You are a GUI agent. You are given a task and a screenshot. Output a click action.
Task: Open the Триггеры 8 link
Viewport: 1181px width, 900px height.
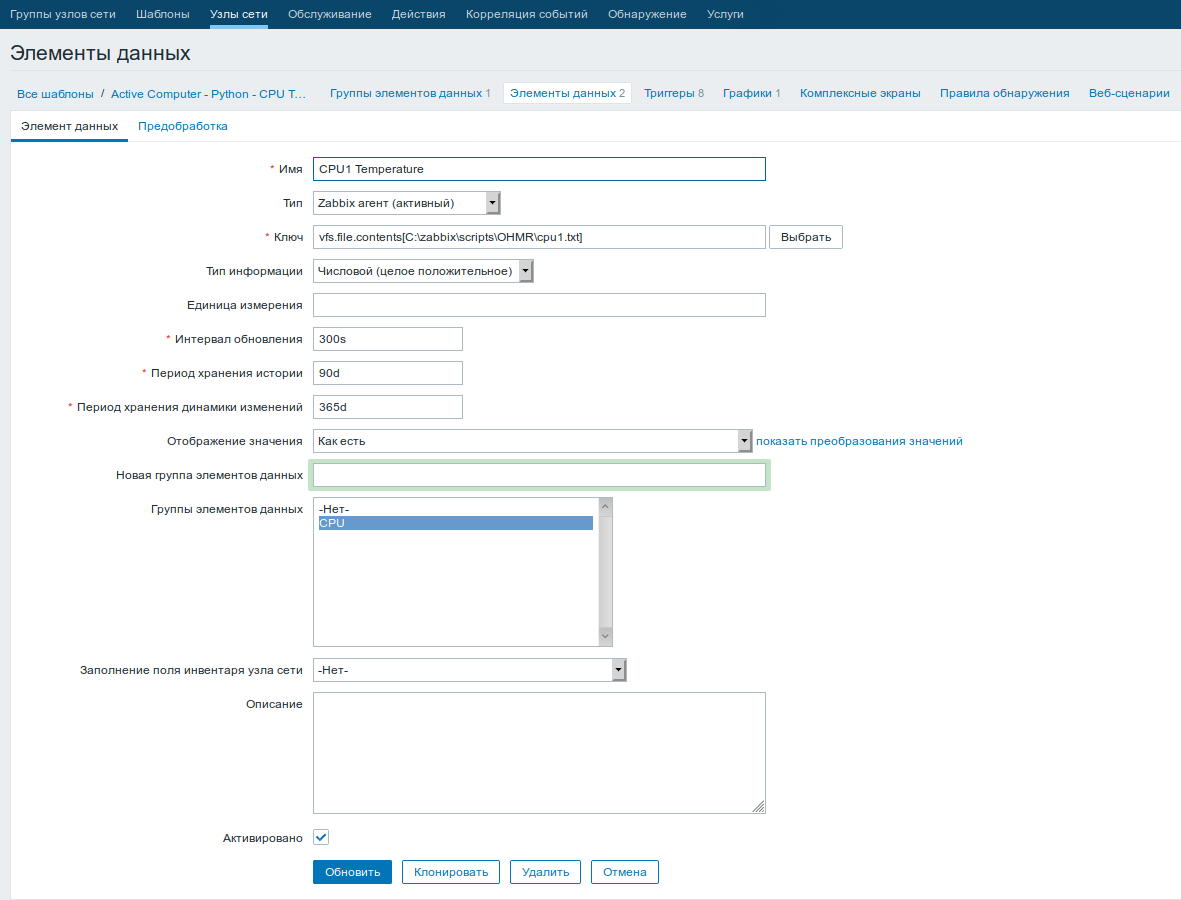[x=674, y=93]
